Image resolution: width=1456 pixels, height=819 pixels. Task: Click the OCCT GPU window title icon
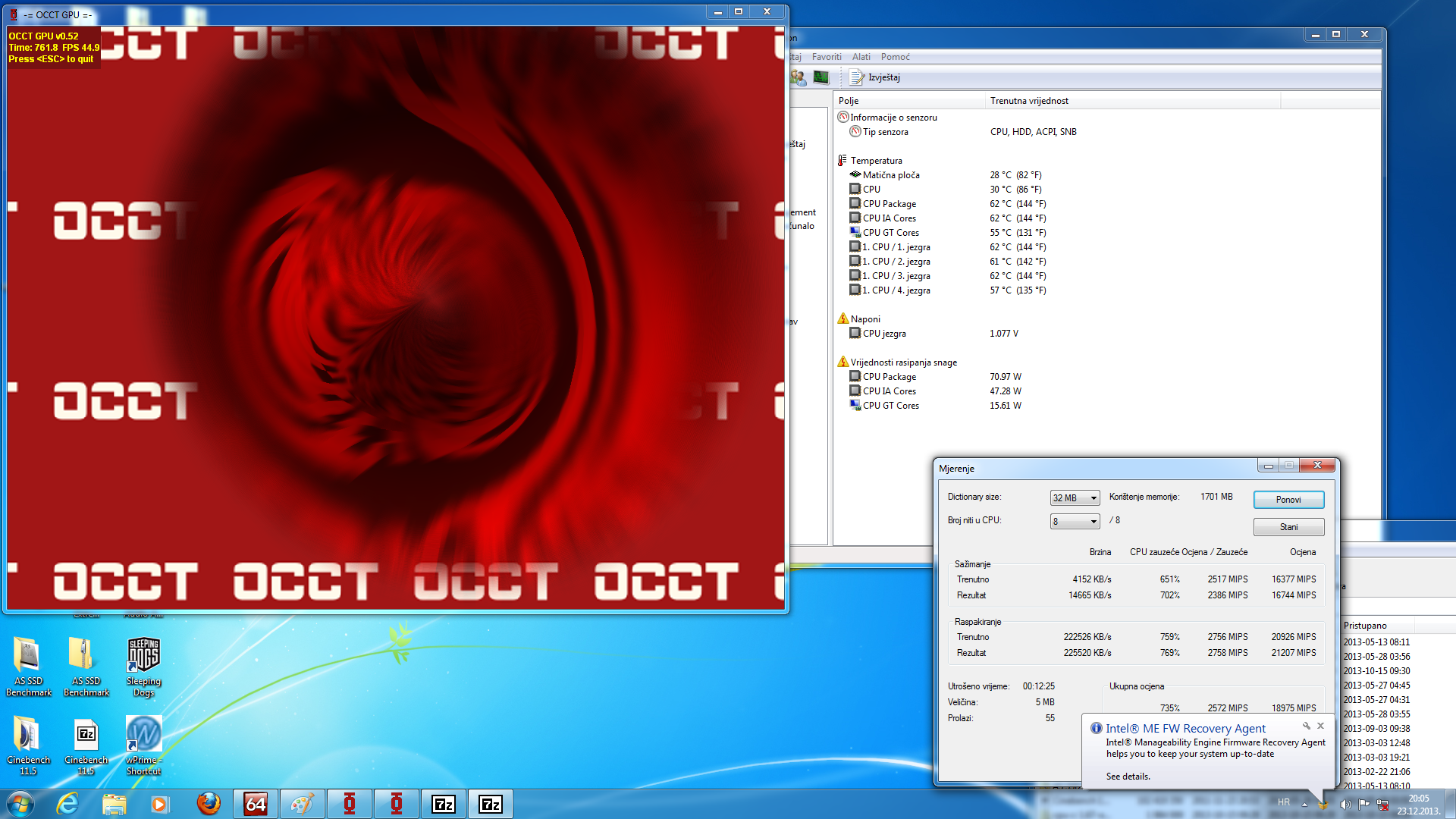(14, 14)
